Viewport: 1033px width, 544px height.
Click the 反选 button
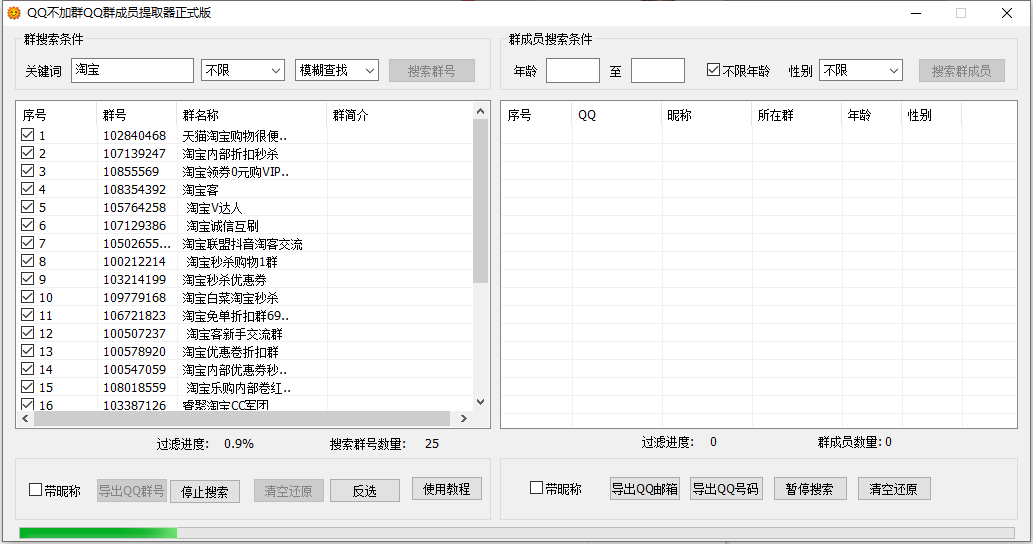pos(364,491)
